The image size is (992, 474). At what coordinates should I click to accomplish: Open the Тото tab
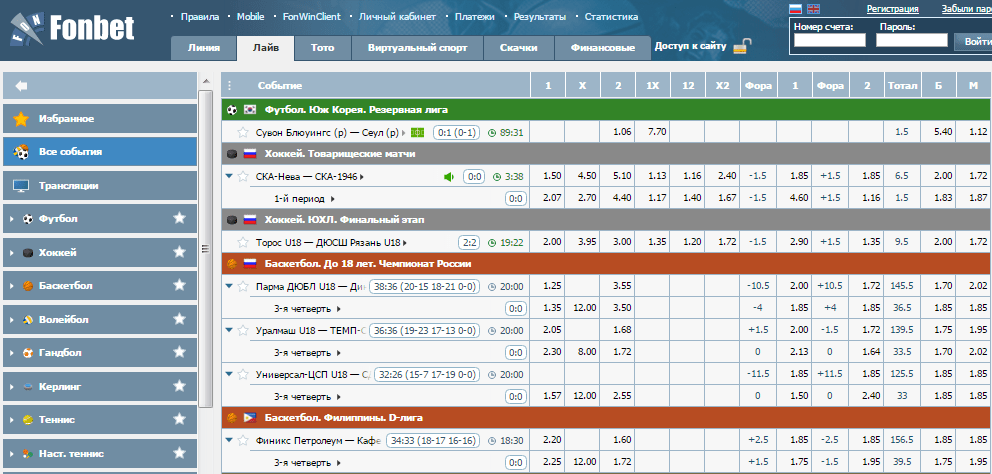pos(322,48)
